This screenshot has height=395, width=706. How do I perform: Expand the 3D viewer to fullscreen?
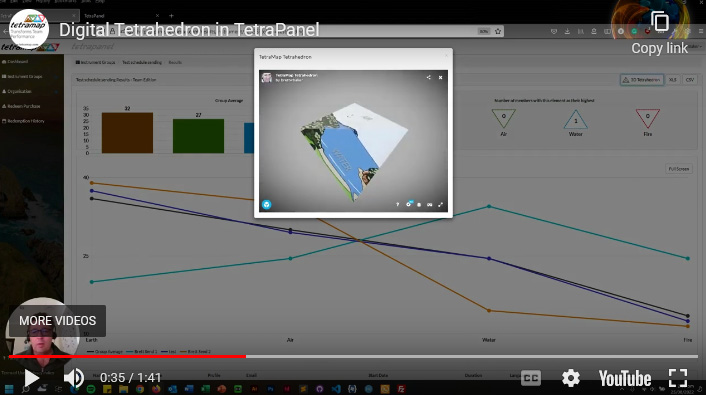440,204
